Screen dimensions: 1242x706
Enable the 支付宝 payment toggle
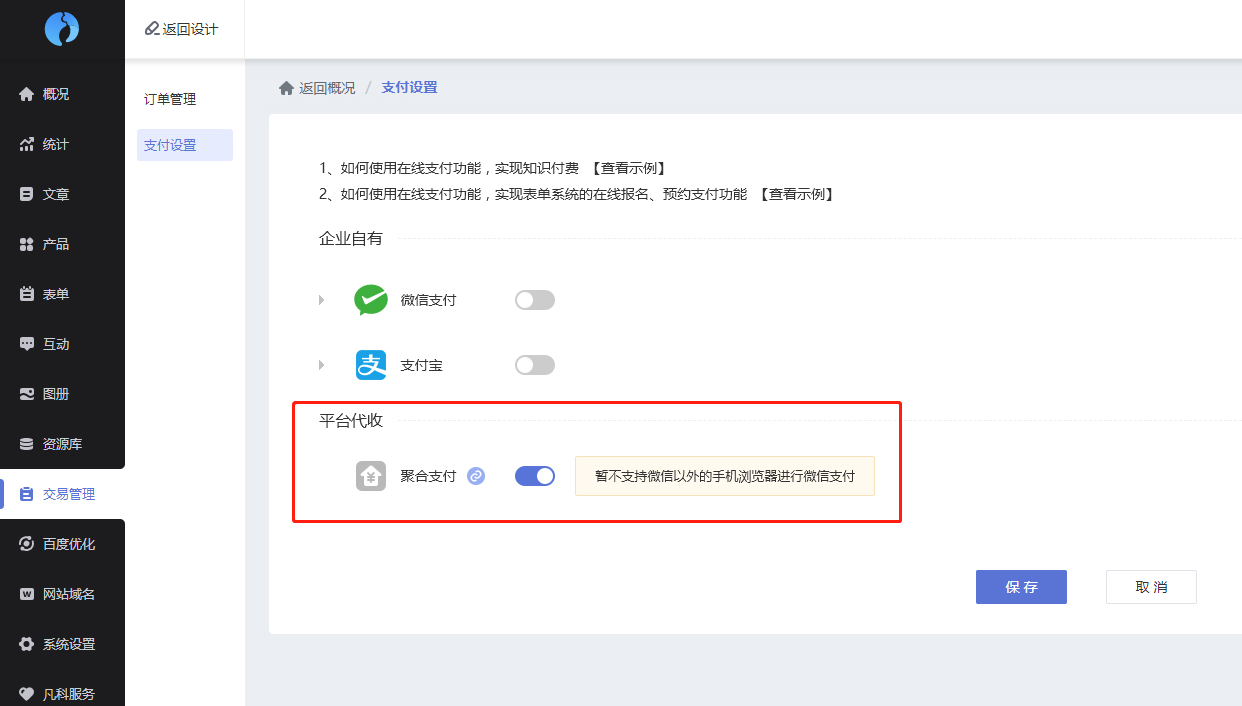coord(534,364)
